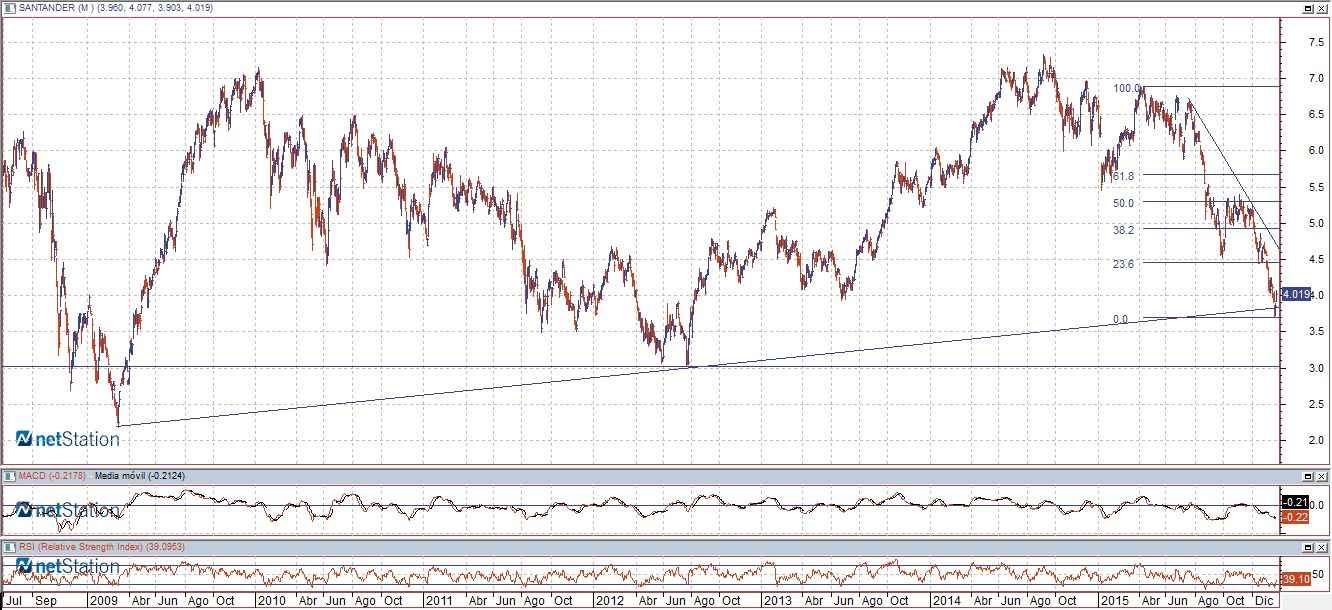The height and width of the screenshot is (610, 1332).
Task: Click the RSI panel icon
Action: coord(7,547)
